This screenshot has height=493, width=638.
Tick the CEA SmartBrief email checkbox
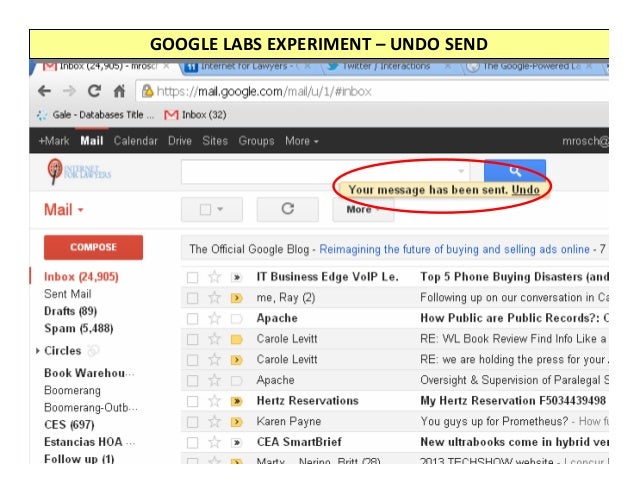click(x=192, y=443)
